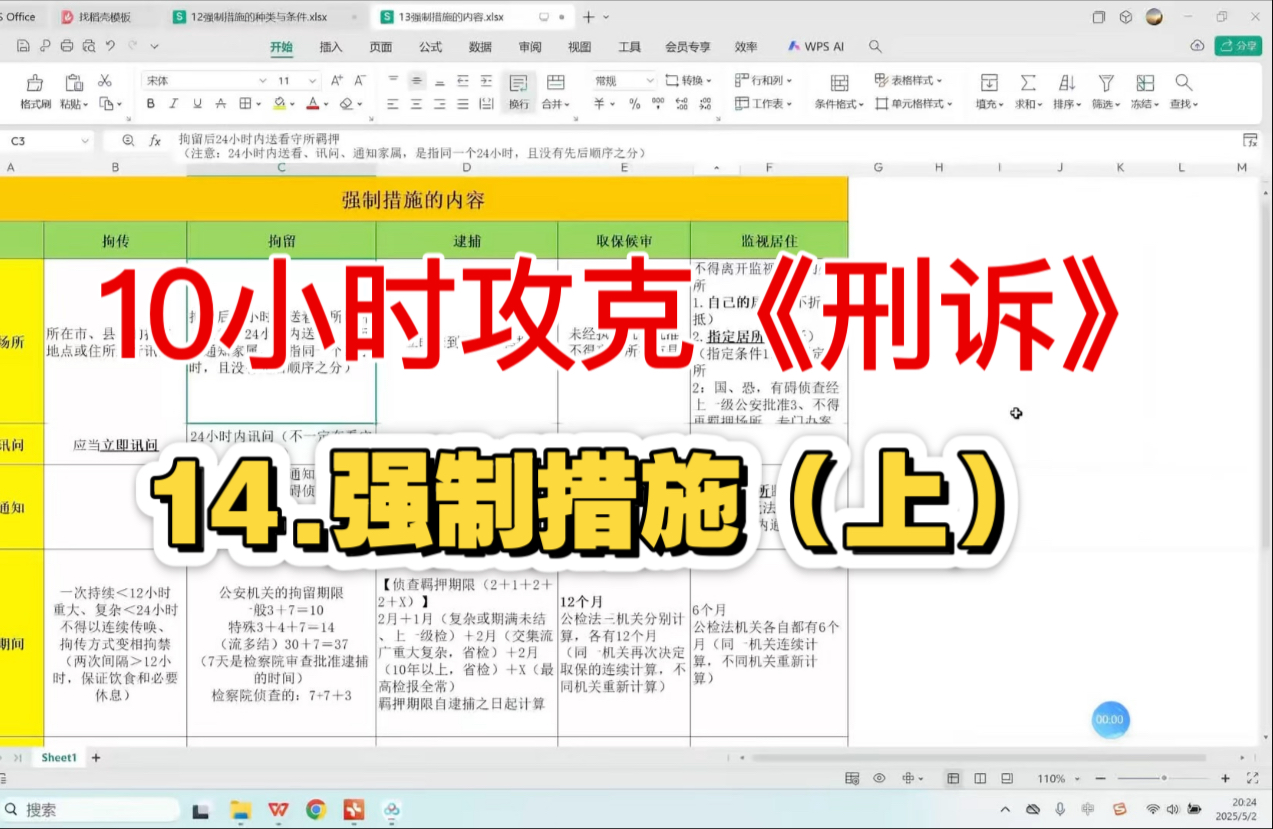Image resolution: width=1273 pixels, height=829 pixels.
Task: Expand the Name Box dropdown next to C3
Action: point(85,141)
